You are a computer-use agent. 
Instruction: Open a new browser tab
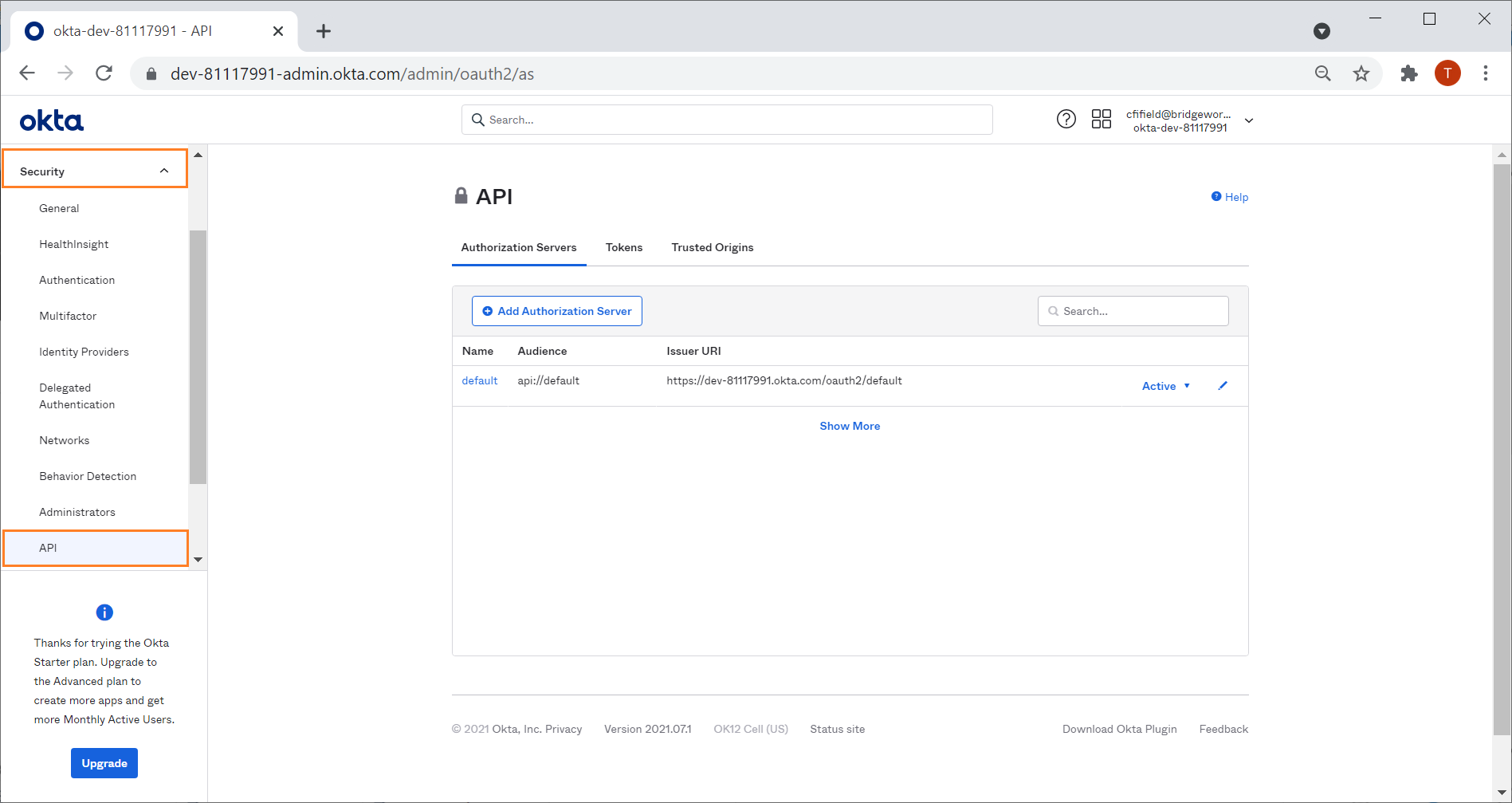click(x=324, y=31)
